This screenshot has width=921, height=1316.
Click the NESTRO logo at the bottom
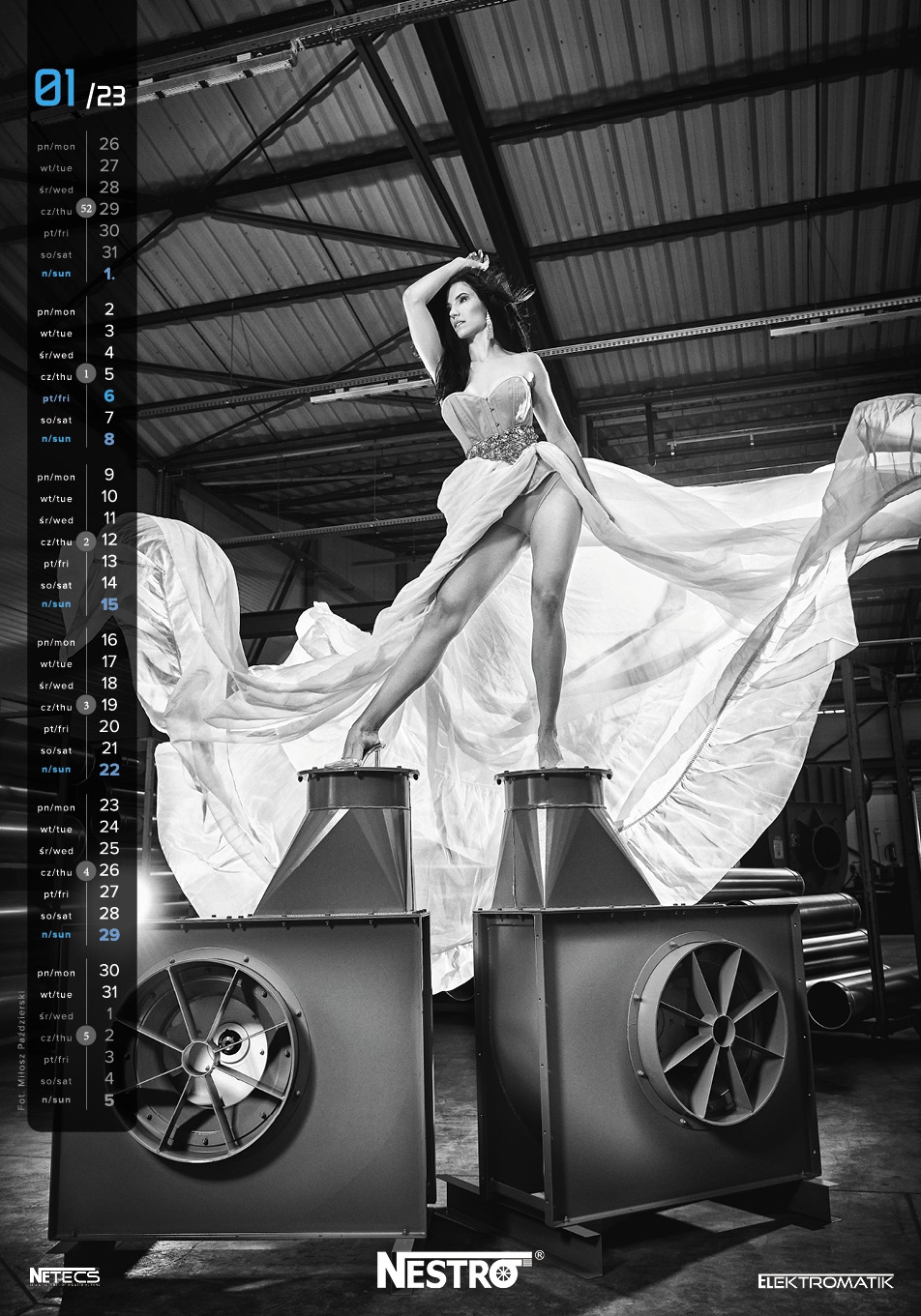(x=460, y=1270)
